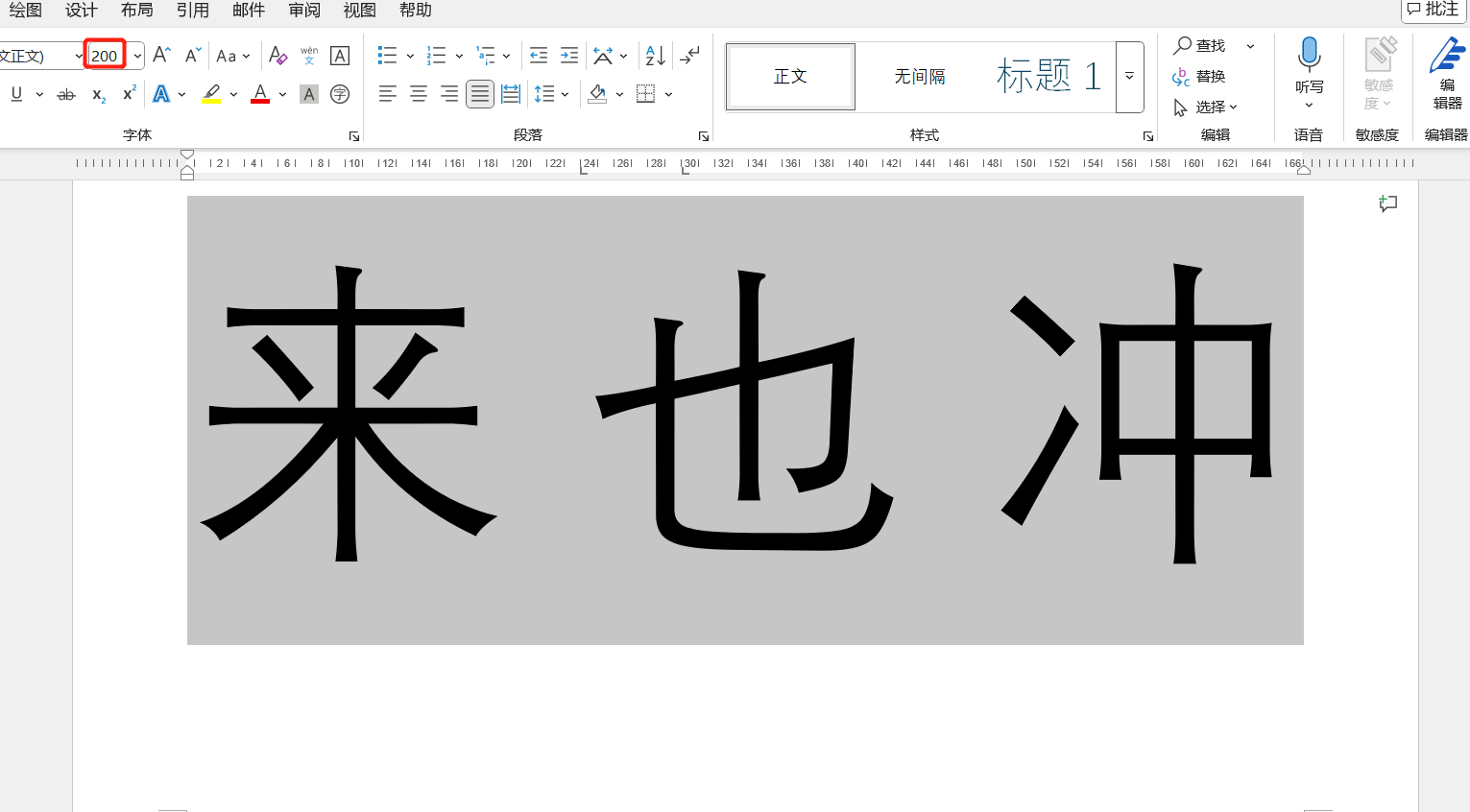The image size is (1470, 812).
Task: Open 替换 replace dialog
Action: pyautogui.click(x=1199, y=76)
